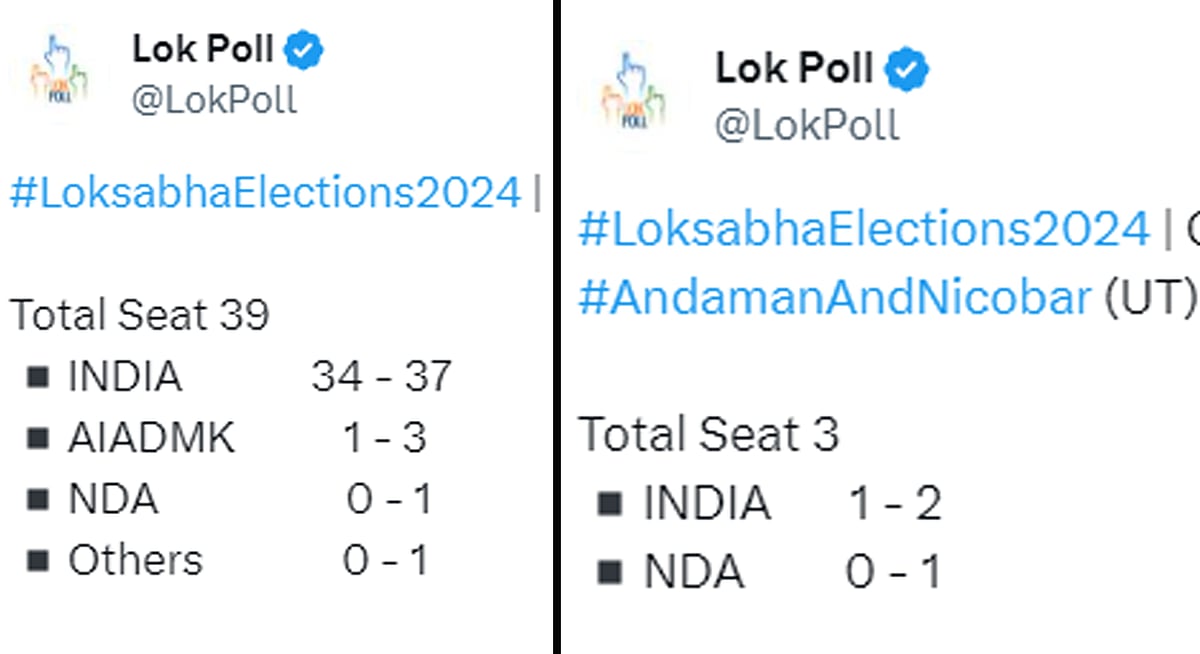This screenshot has height=654, width=1200.
Task: Click the @LokPoll handle on the left tweet
Action: click(213, 100)
